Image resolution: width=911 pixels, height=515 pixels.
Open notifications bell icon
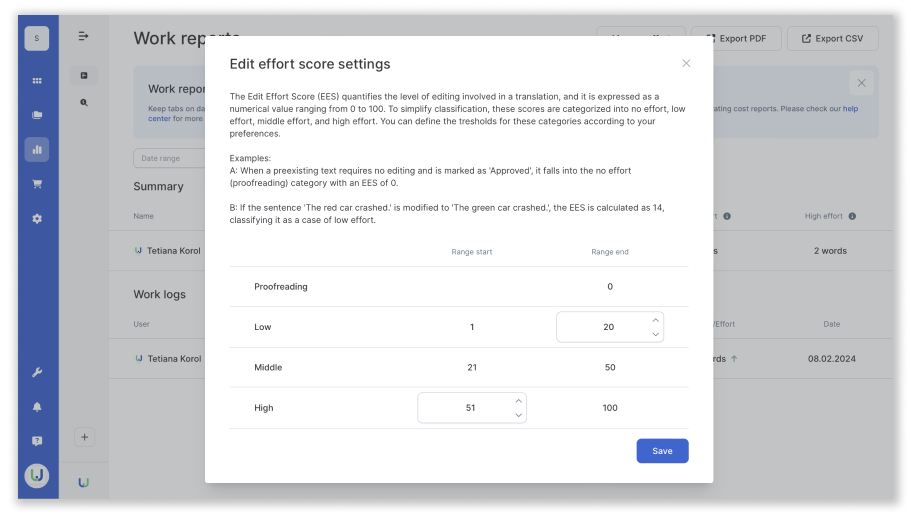(37, 407)
